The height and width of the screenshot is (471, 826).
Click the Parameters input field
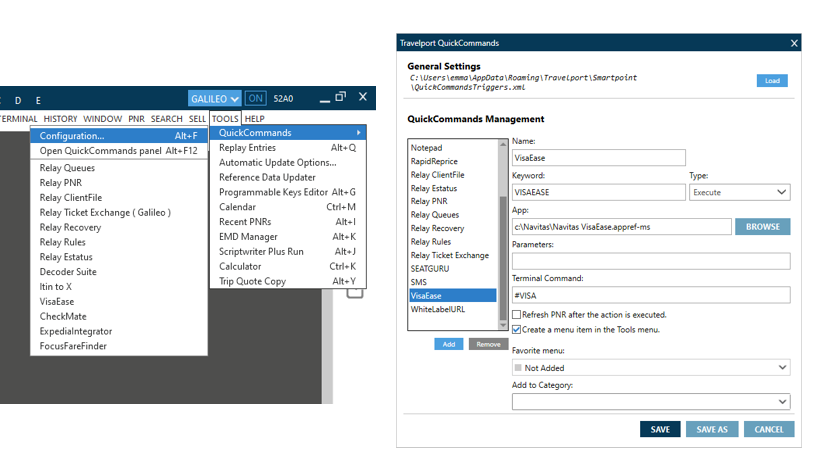coord(651,261)
